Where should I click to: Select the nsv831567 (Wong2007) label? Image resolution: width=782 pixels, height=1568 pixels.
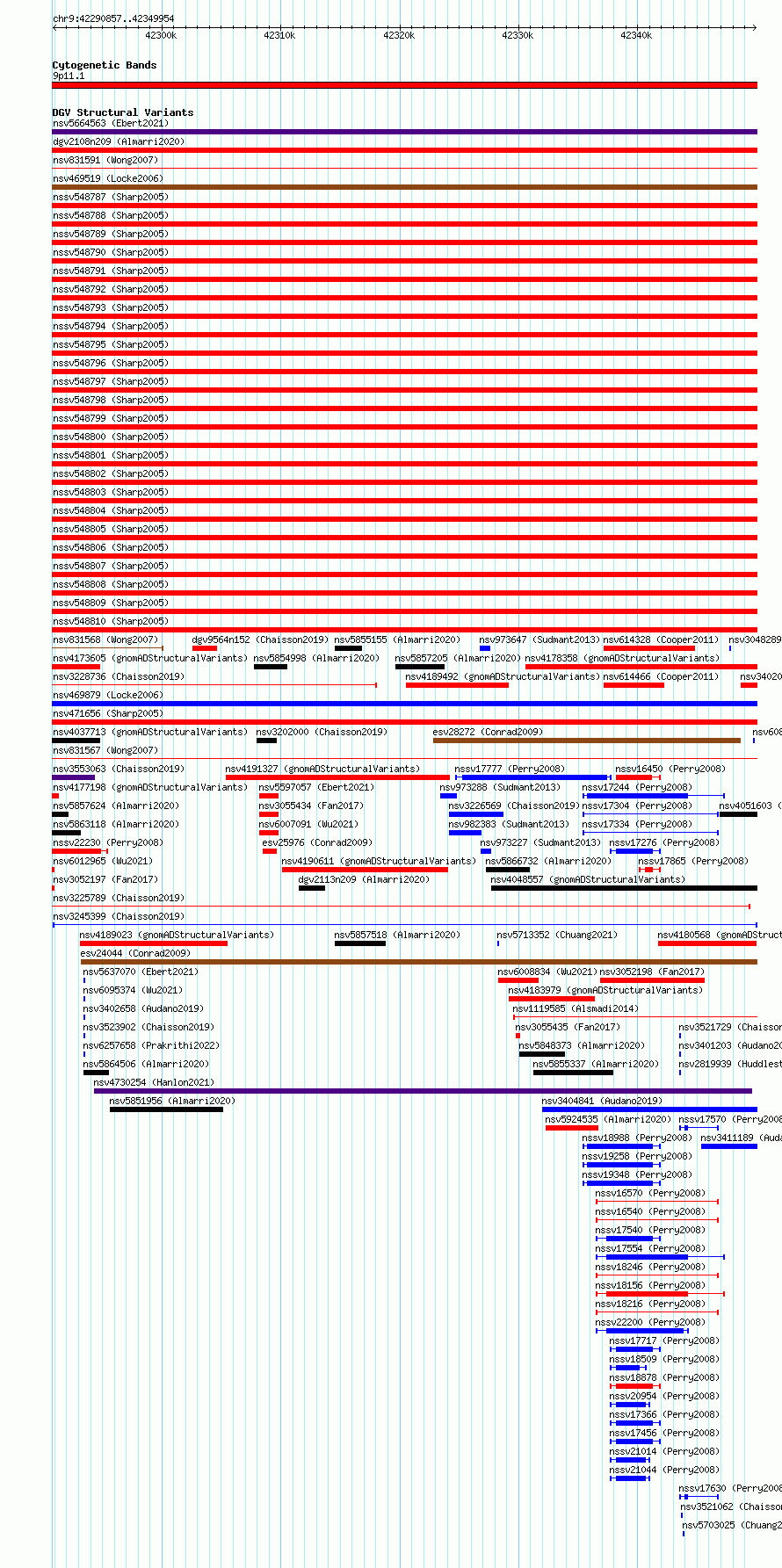[x=105, y=750]
